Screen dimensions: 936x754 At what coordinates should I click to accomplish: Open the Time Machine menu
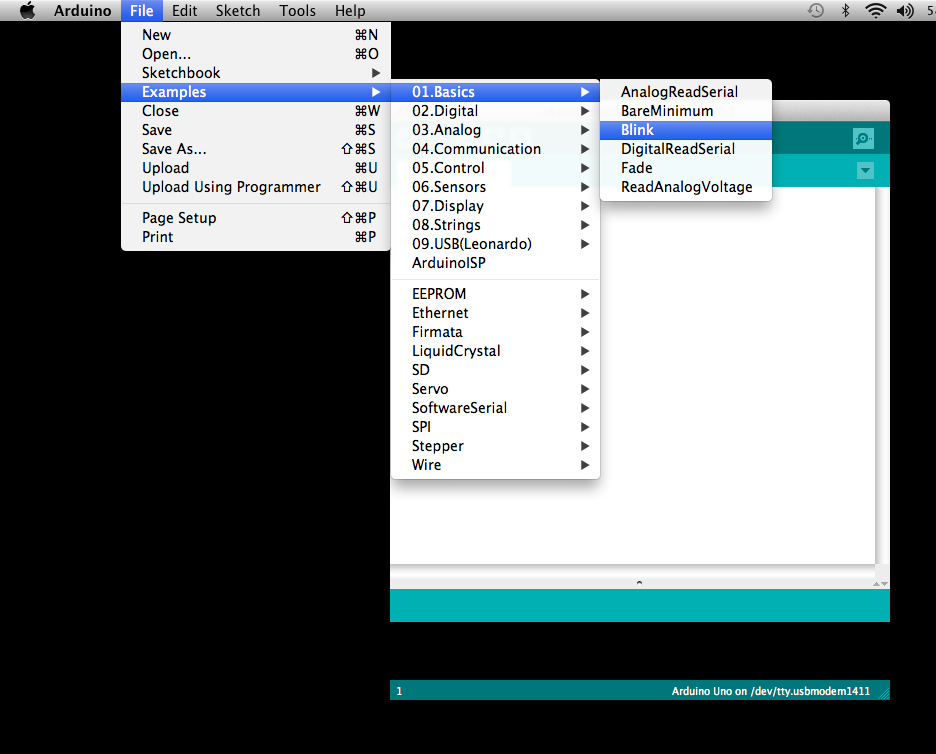[815, 11]
